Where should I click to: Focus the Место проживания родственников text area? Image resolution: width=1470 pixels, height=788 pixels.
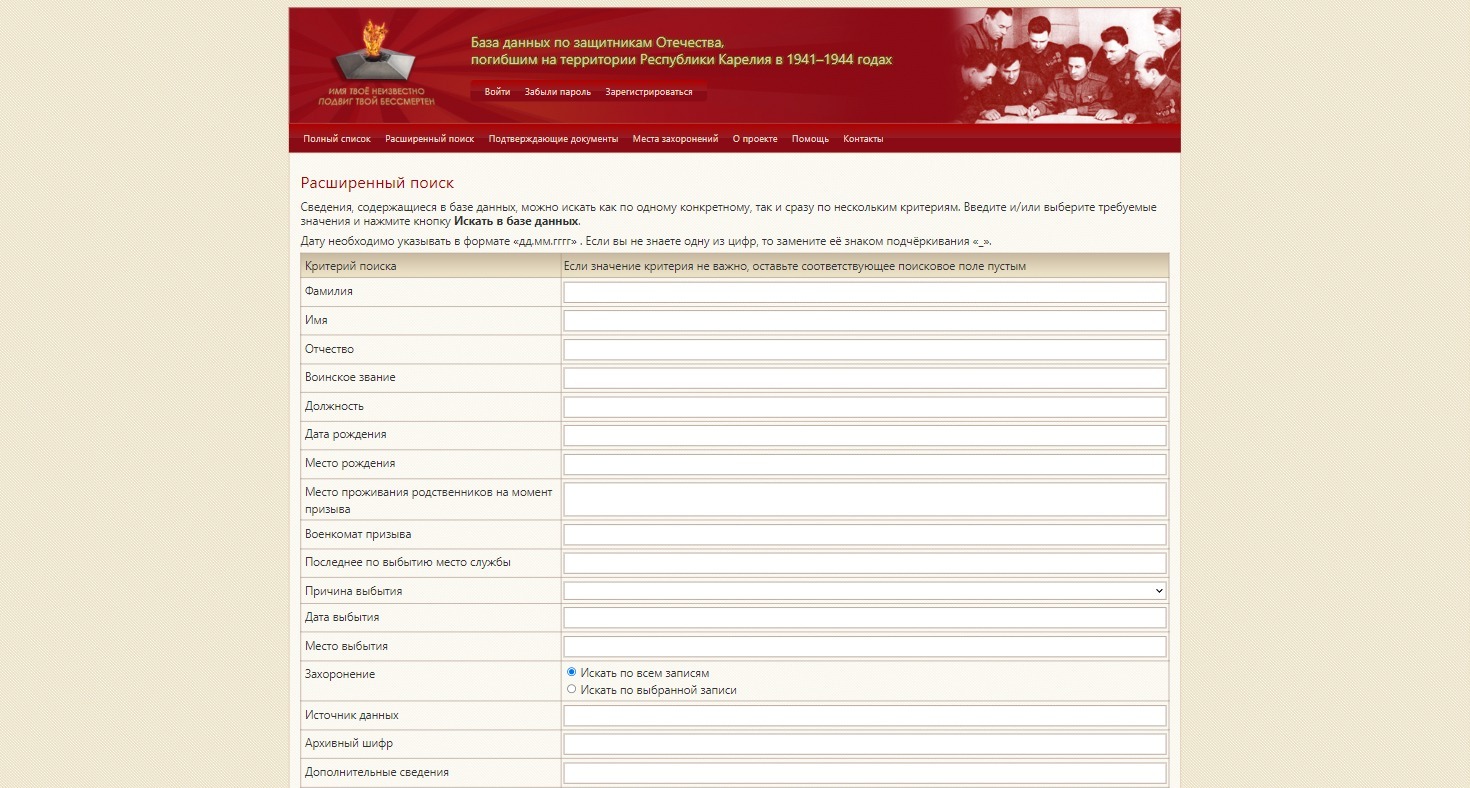click(x=865, y=500)
